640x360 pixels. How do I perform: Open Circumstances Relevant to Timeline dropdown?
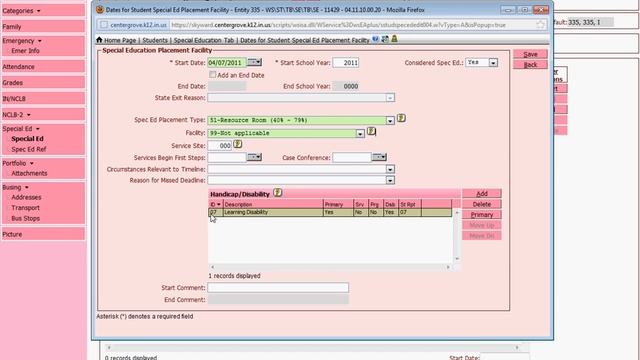390,169
